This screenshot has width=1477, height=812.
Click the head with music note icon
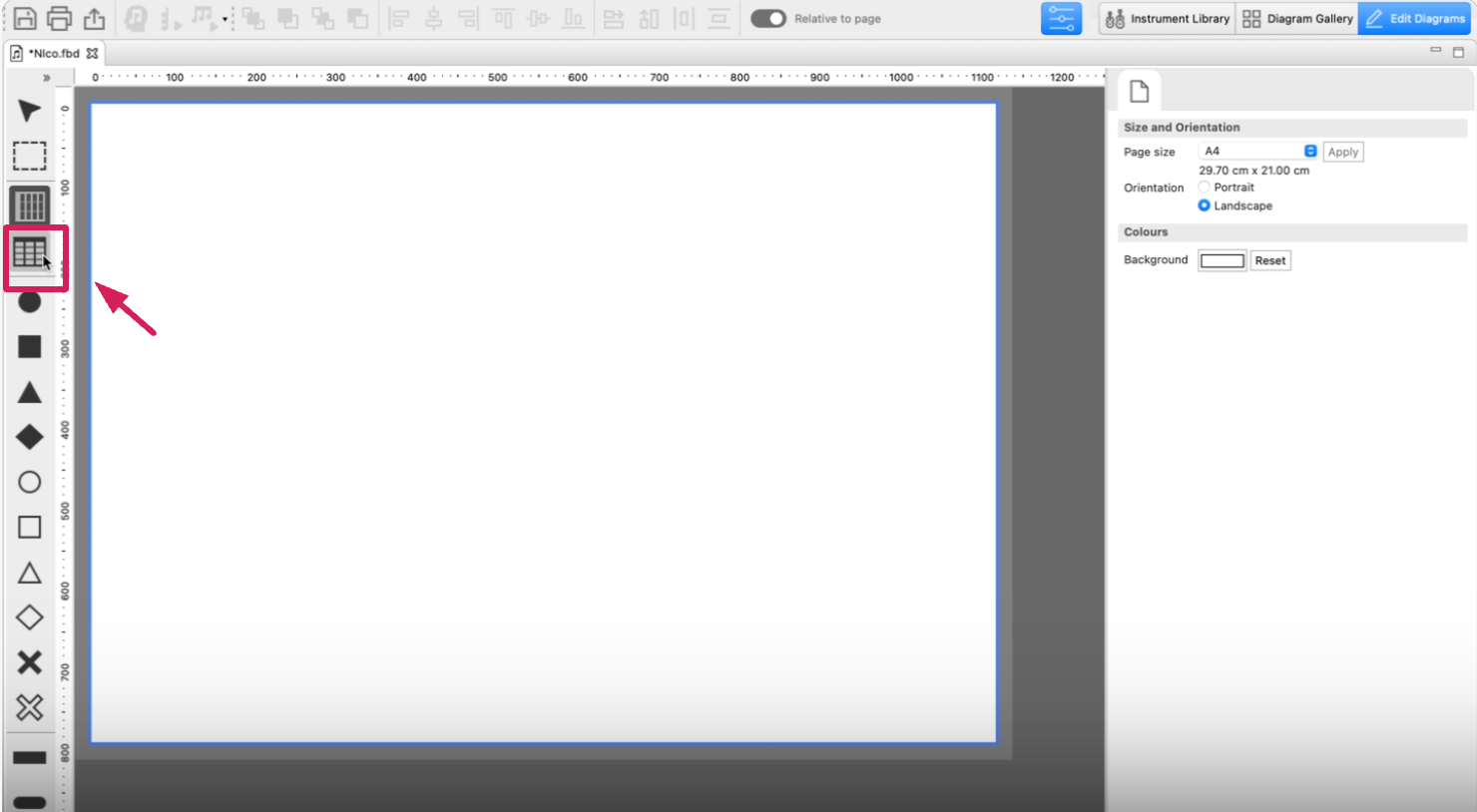[136, 18]
